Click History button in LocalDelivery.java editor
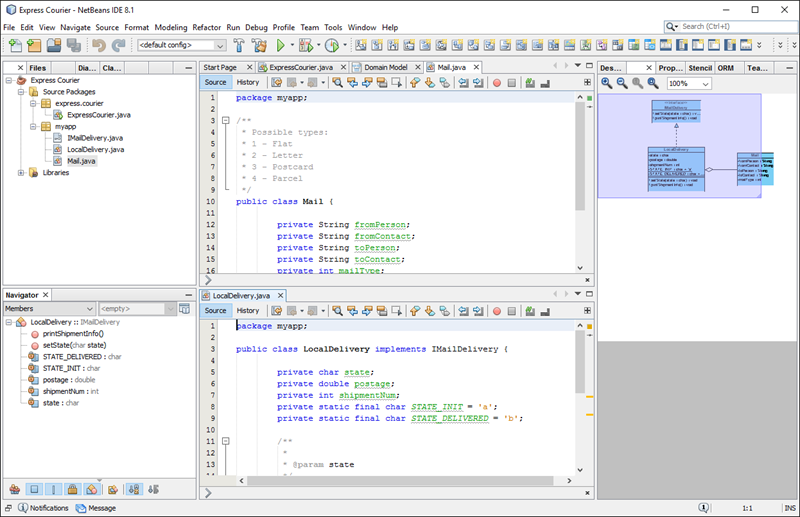Viewport: 800px width, 517px height. tap(248, 310)
